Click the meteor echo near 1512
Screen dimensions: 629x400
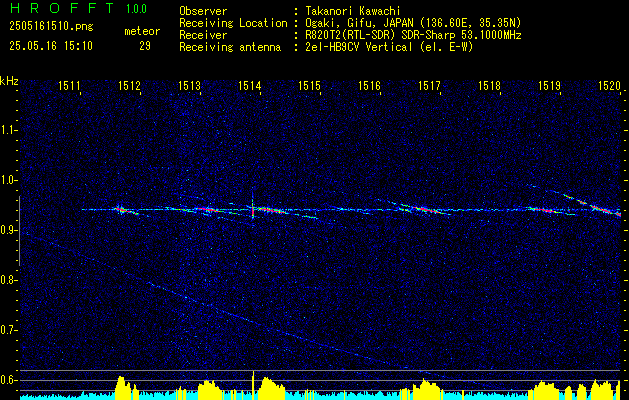tap(127, 210)
